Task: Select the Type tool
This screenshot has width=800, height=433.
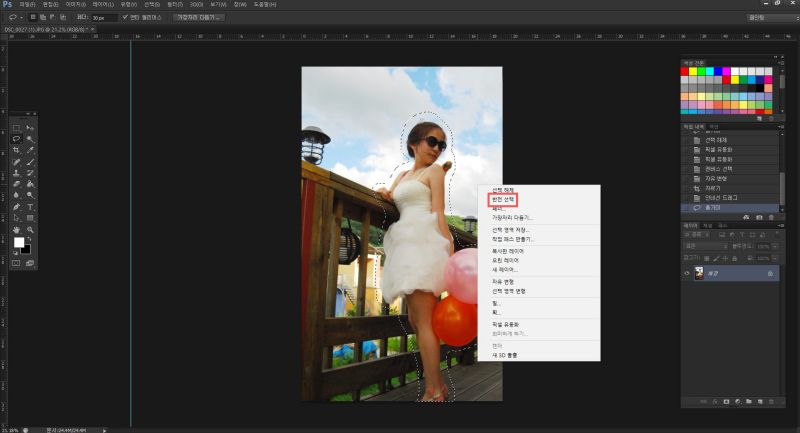Action: click(x=30, y=207)
